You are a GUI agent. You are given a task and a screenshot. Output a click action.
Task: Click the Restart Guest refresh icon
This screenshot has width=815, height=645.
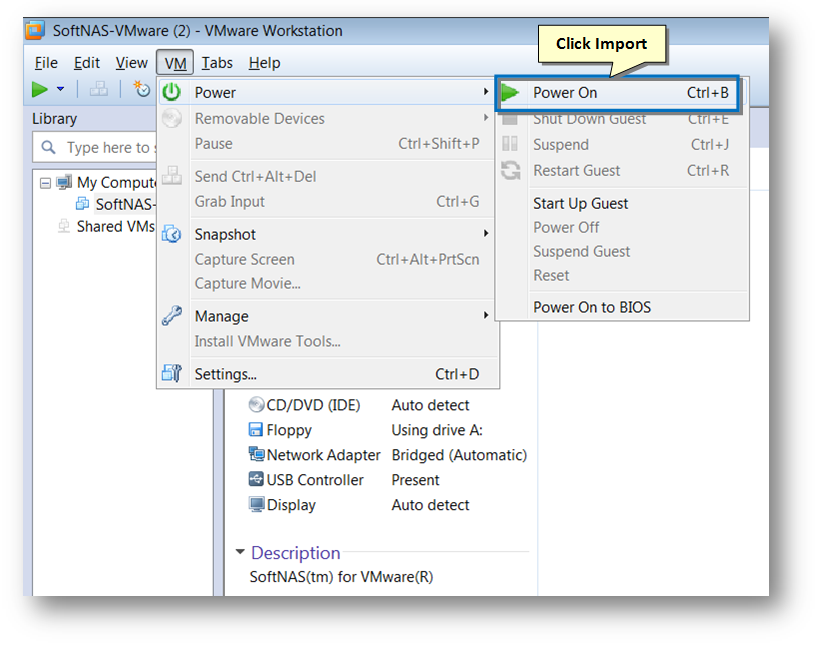[x=510, y=170]
